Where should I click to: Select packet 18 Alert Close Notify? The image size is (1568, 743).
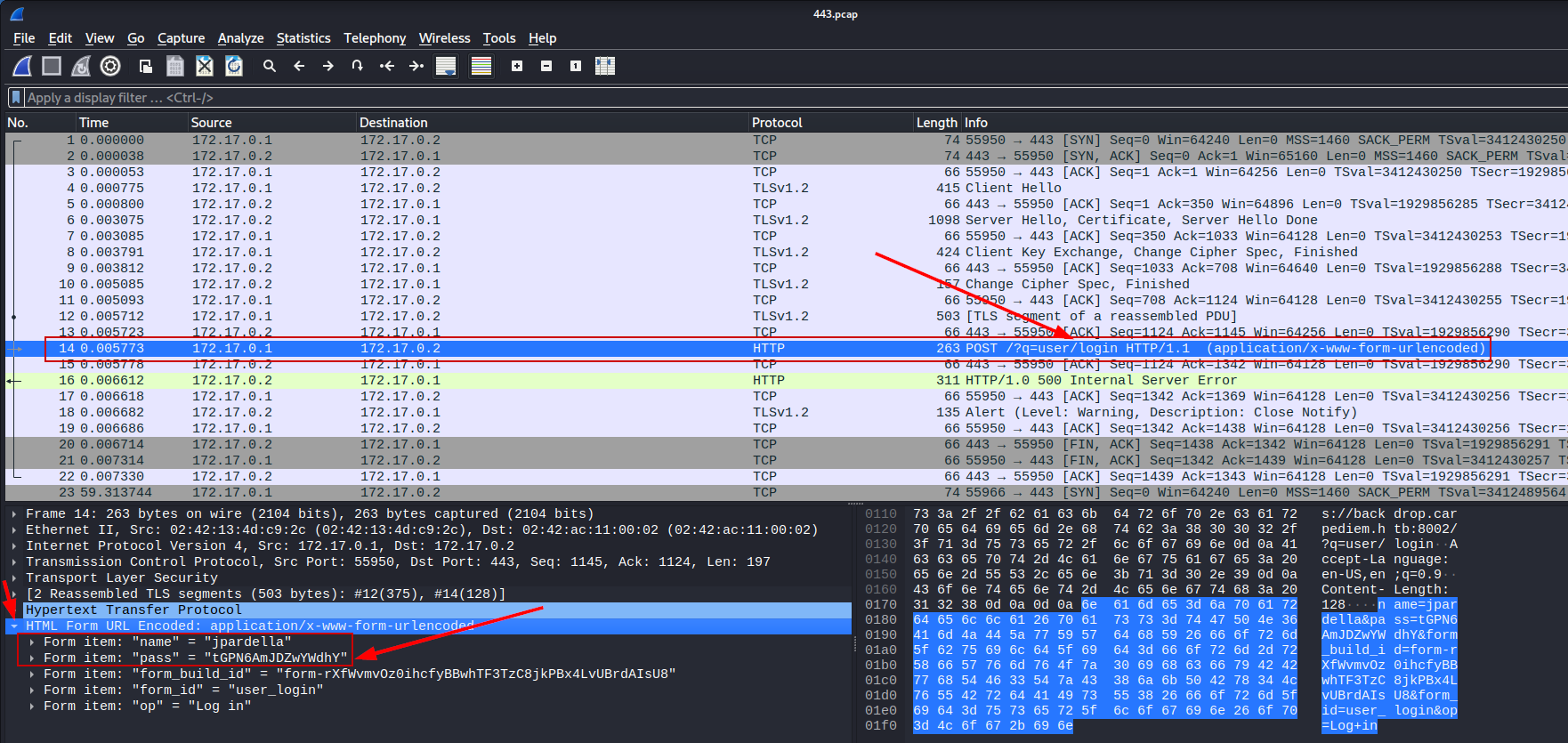[787, 413]
